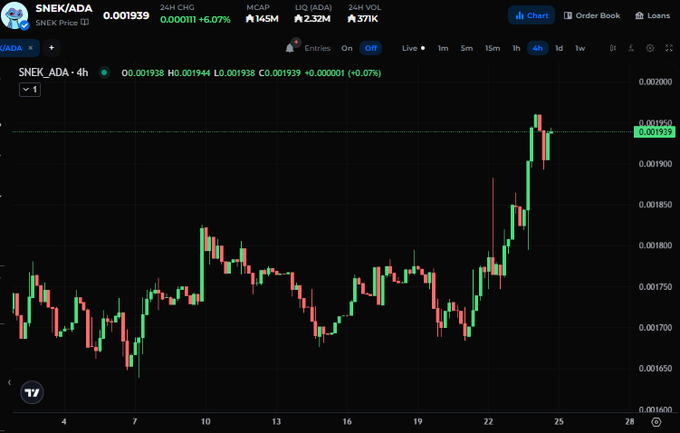Screen dimensions: 680x433
Task: Open the price axis settings gear
Action: point(656,422)
